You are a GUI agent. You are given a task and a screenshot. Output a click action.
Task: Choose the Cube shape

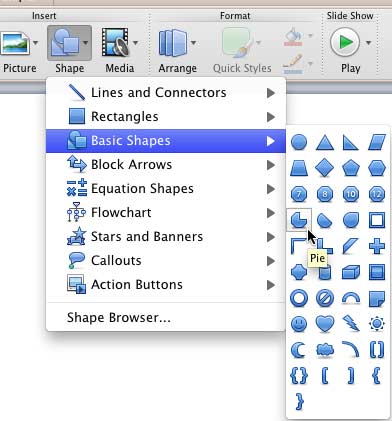click(351, 272)
